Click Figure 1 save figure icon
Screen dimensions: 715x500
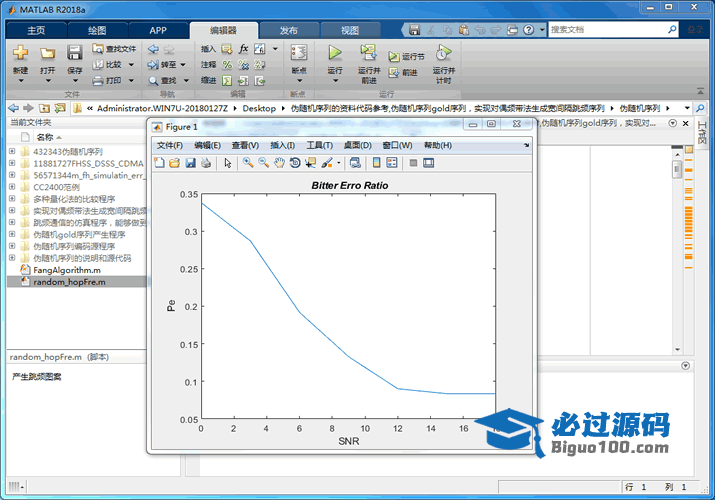tap(191, 163)
